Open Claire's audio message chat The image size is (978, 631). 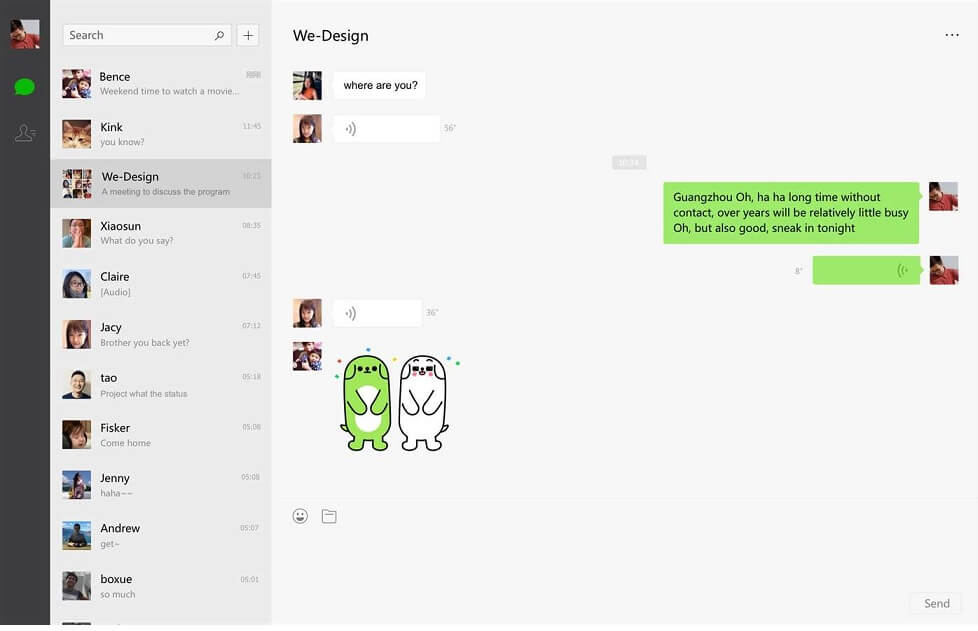(x=161, y=284)
